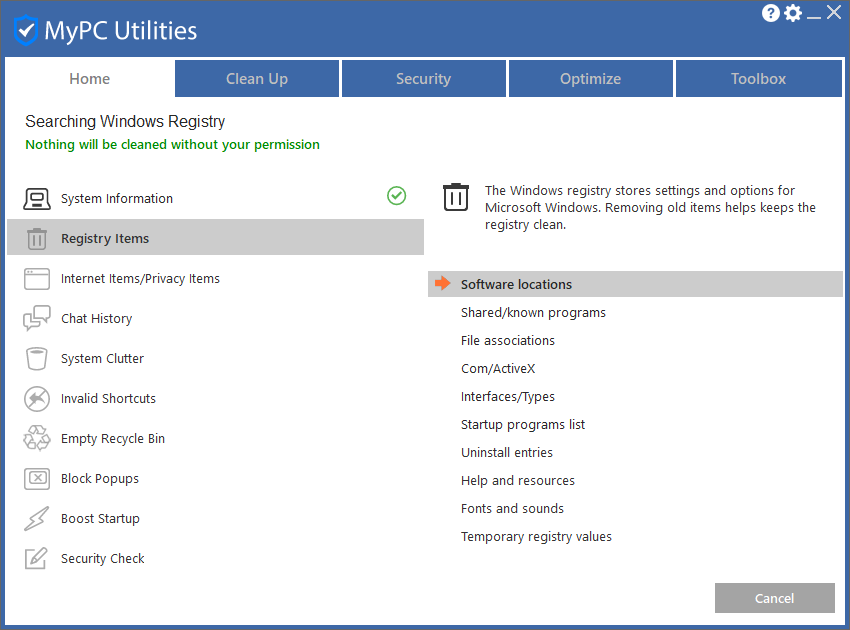
Task: Open help via the question mark icon
Action: click(770, 13)
